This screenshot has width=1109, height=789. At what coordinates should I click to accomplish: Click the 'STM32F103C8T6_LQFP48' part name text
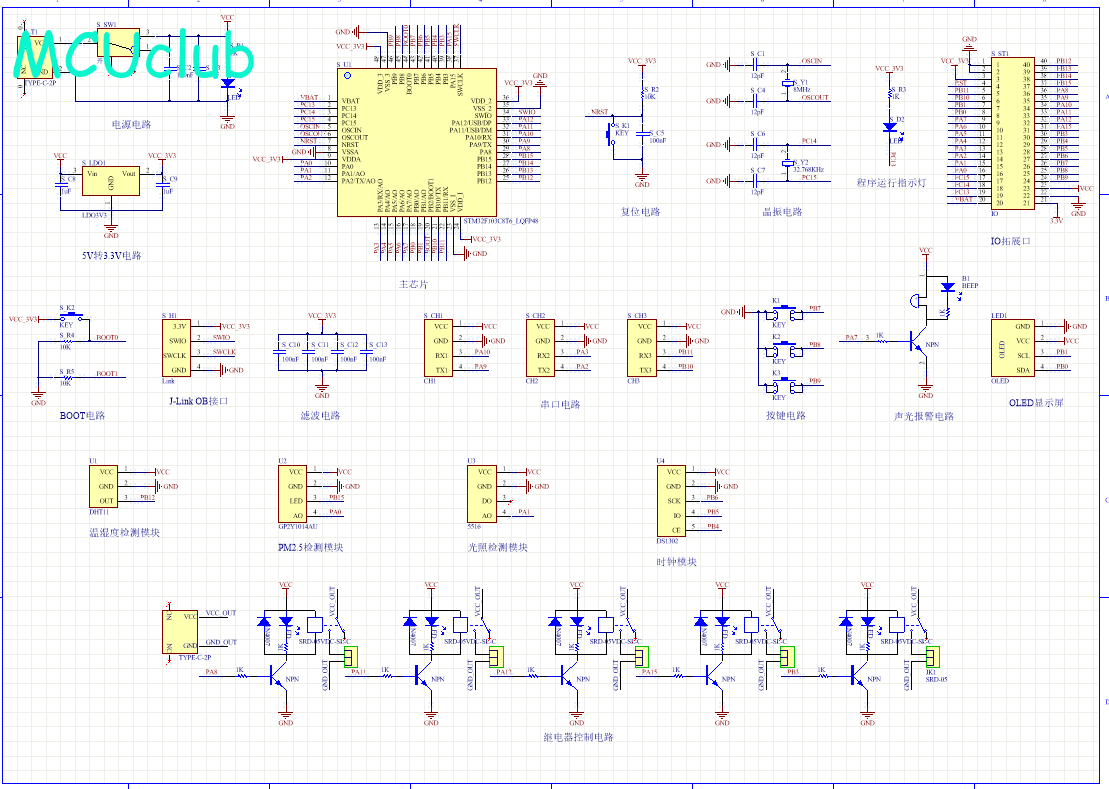(501, 221)
